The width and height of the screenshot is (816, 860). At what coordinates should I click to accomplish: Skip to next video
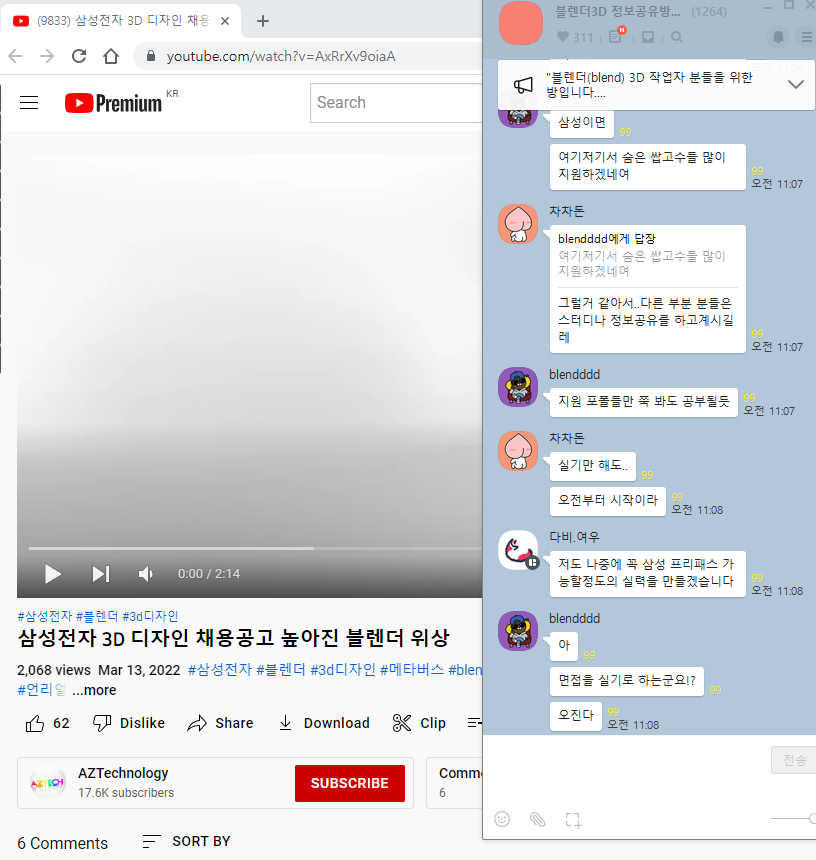click(101, 574)
